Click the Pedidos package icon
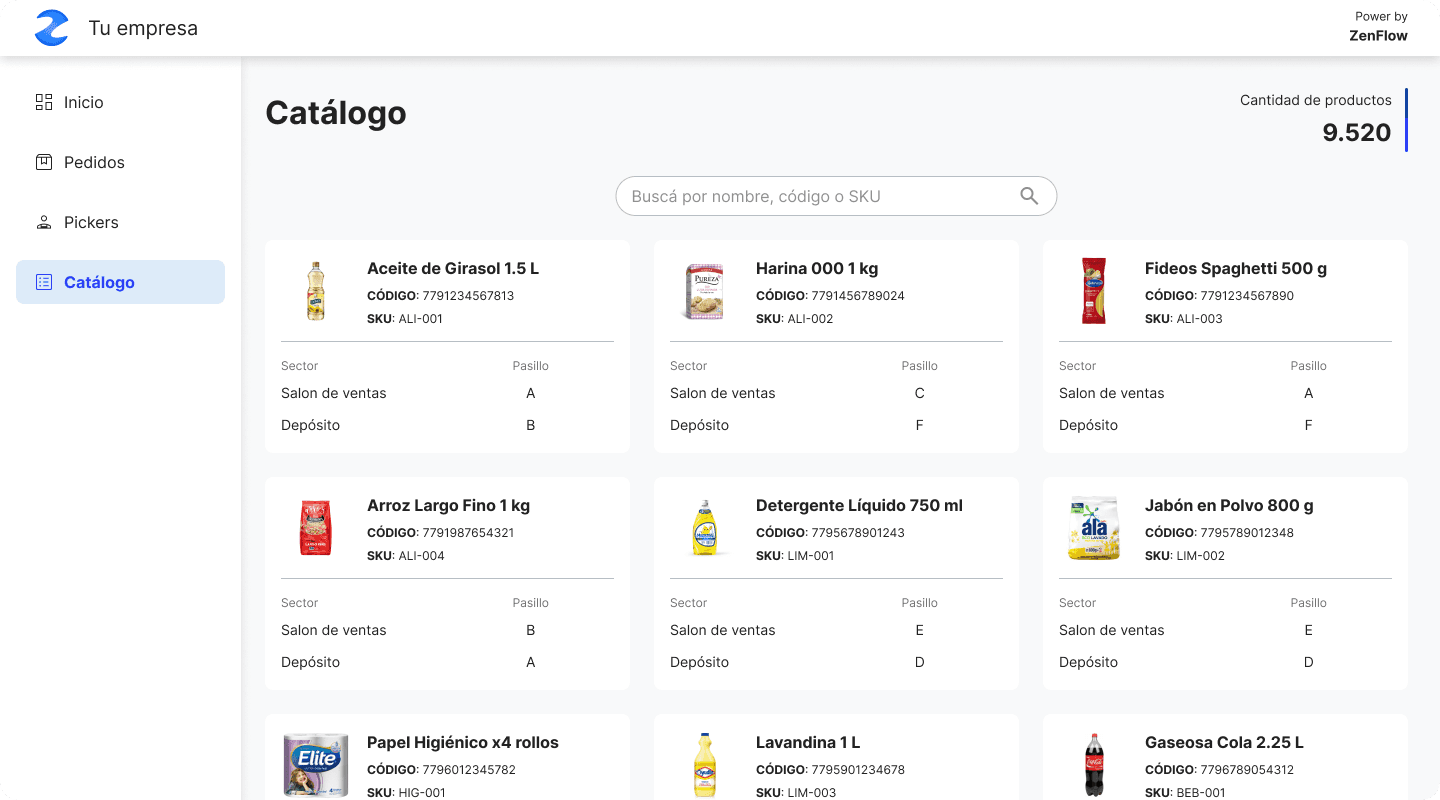This screenshot has width=1440, height=800. [x=44, y=162]
